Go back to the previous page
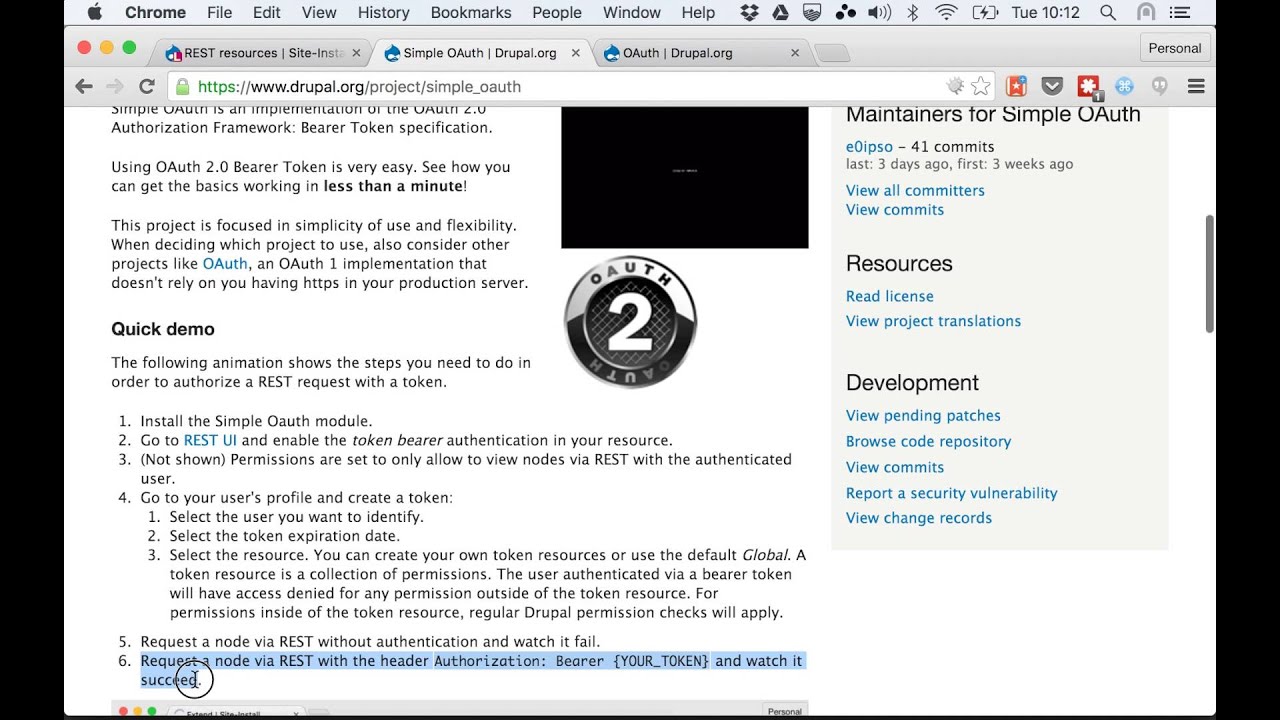 click(84, 86)
